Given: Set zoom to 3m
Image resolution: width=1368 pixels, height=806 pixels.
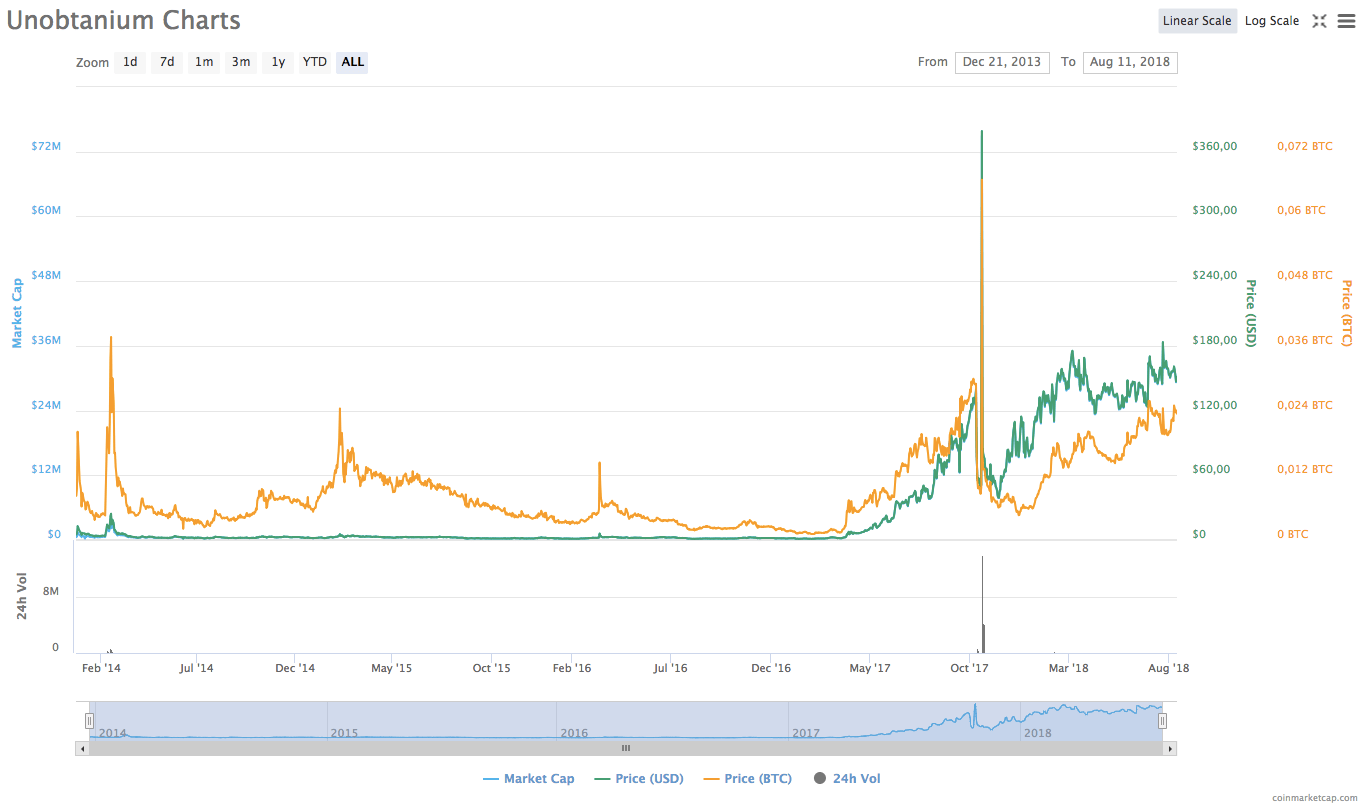Looking at the screenshot, I should [x=241, y=62].
